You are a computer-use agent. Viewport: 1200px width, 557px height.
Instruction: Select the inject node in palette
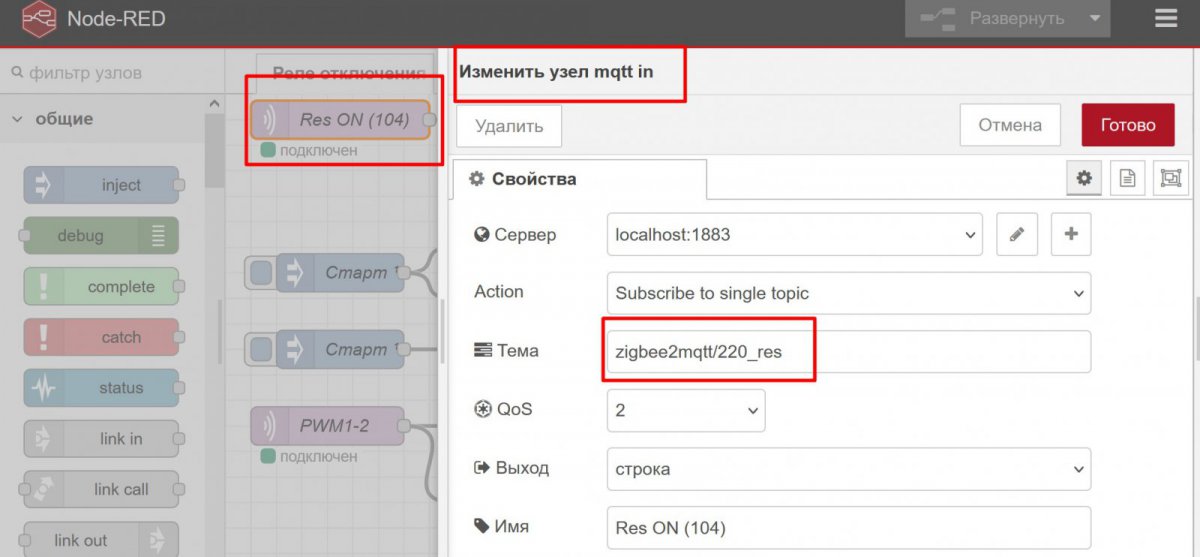coord(101,185)
